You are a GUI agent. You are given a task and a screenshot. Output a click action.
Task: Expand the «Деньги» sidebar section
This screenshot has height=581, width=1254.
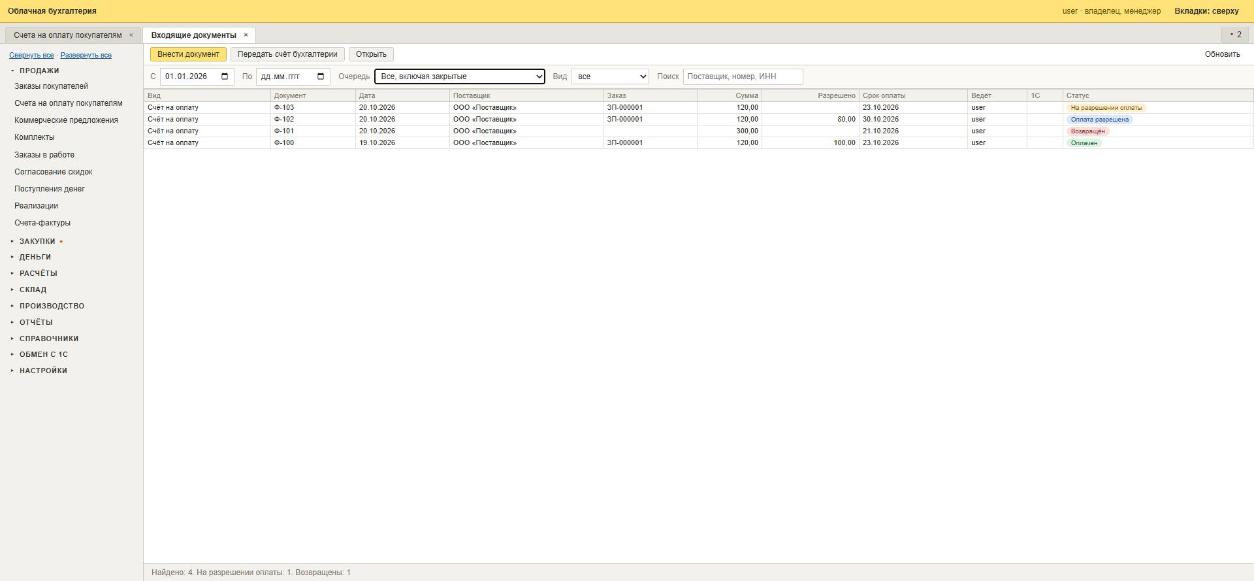coord(35,257)
